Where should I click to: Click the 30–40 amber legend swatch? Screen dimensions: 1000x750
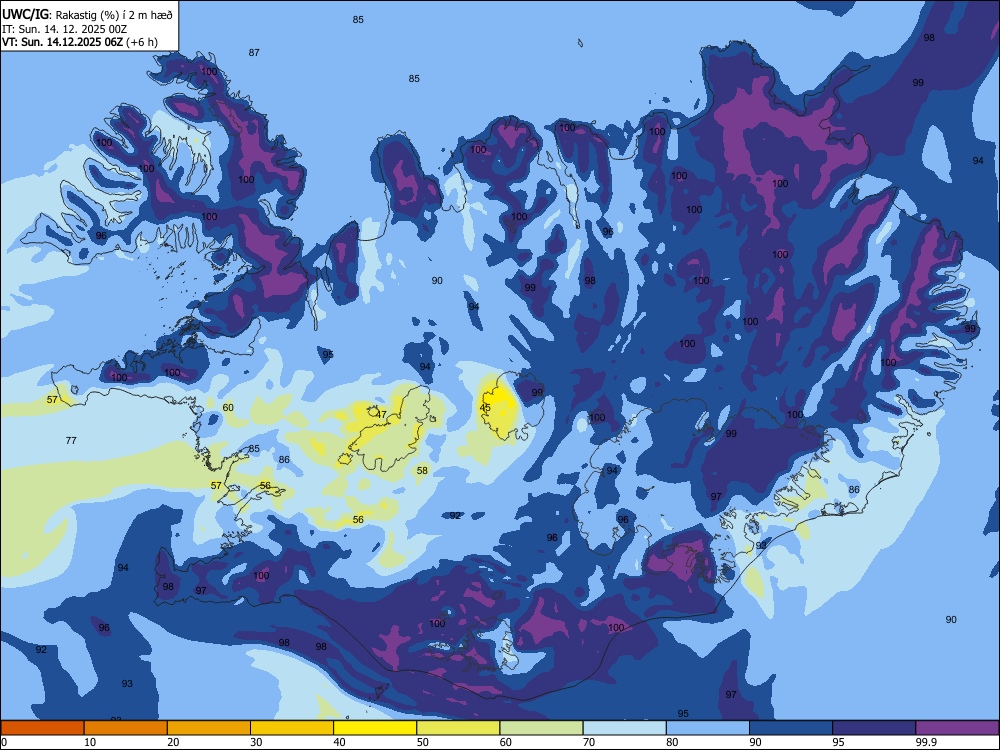292,728
